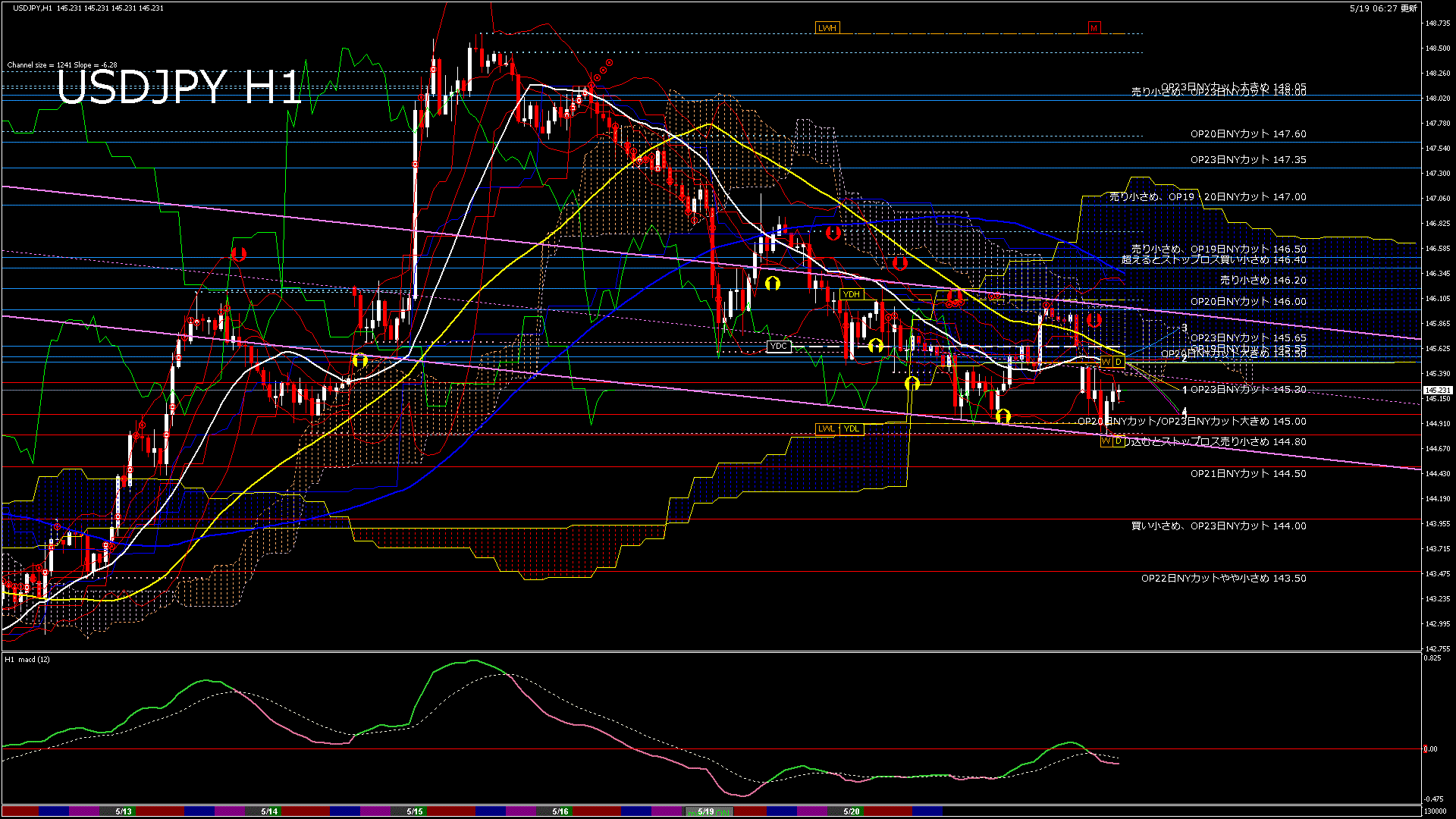Click the current price tag 145.231
This screenshot has height=819, width=1456.
[1437, 391]
